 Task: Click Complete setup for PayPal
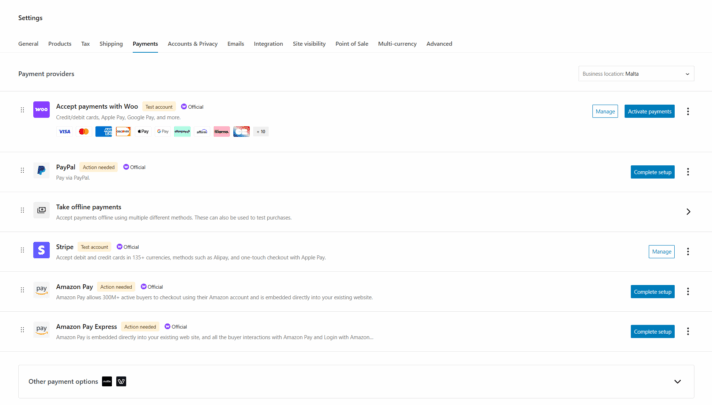pos(653,172)
